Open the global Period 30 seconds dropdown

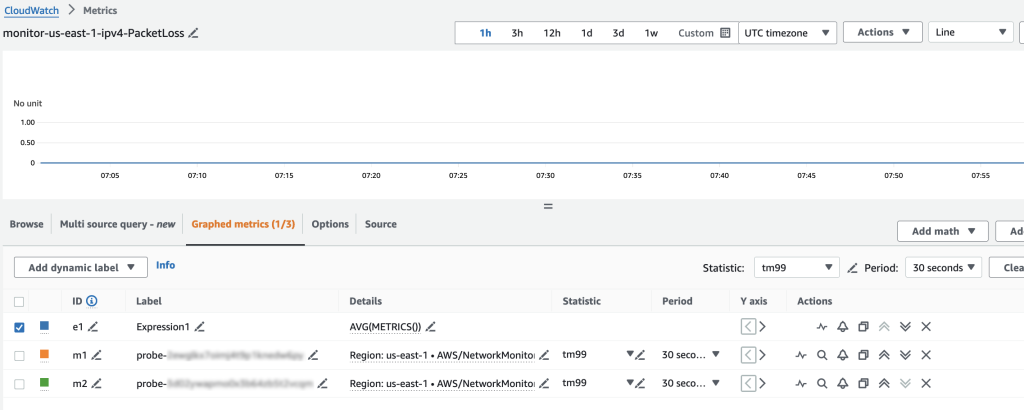click(943, 267)
